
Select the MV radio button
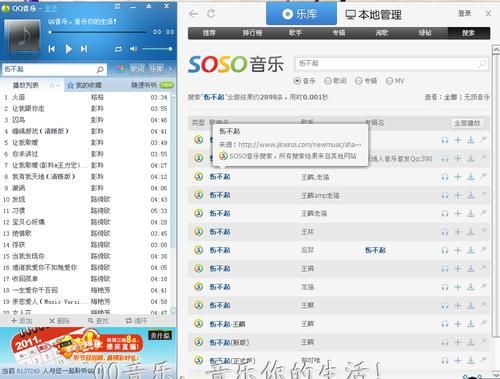click(x=389, y=81)
